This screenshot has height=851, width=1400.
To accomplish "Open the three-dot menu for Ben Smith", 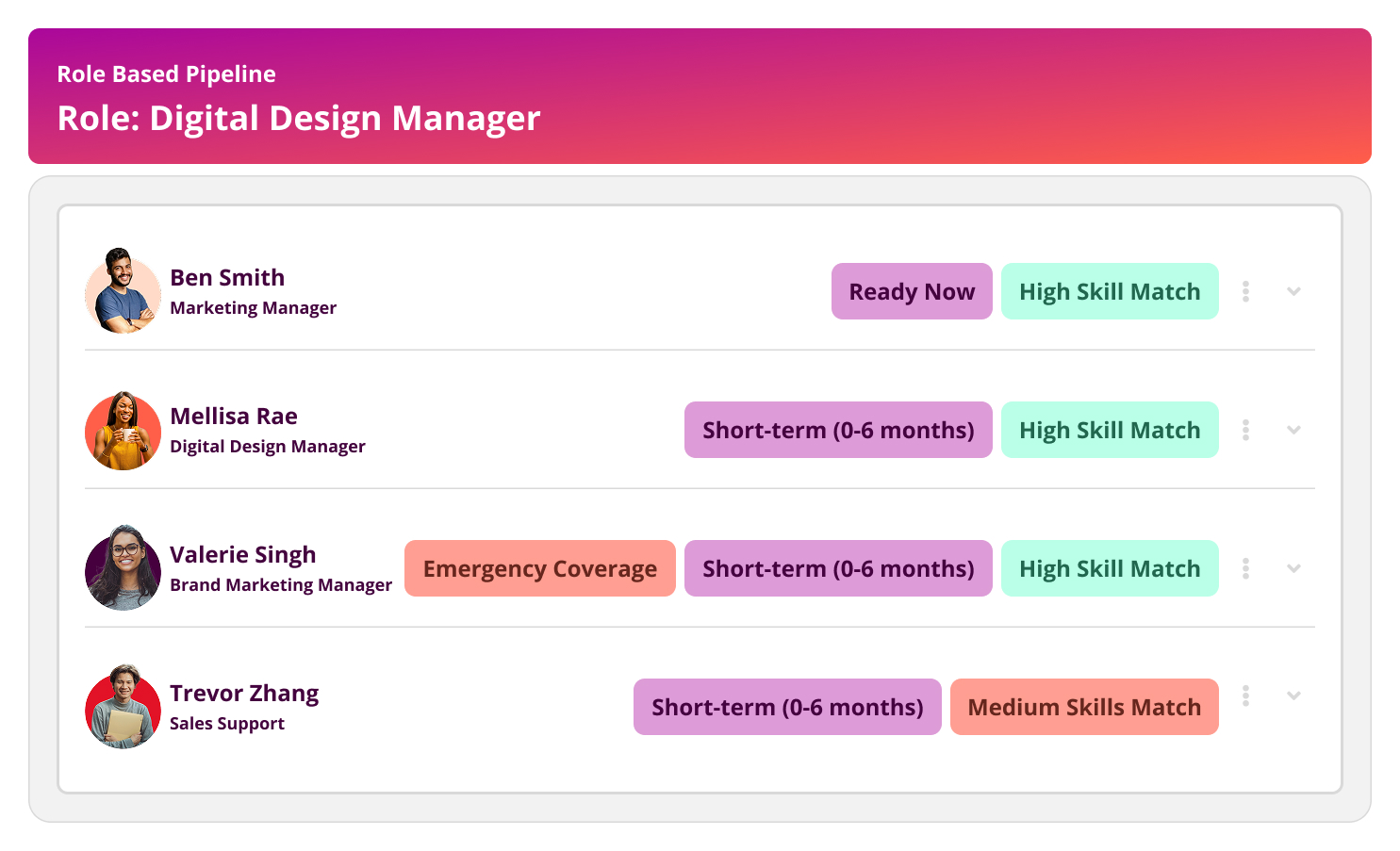I will point(1245,291).
